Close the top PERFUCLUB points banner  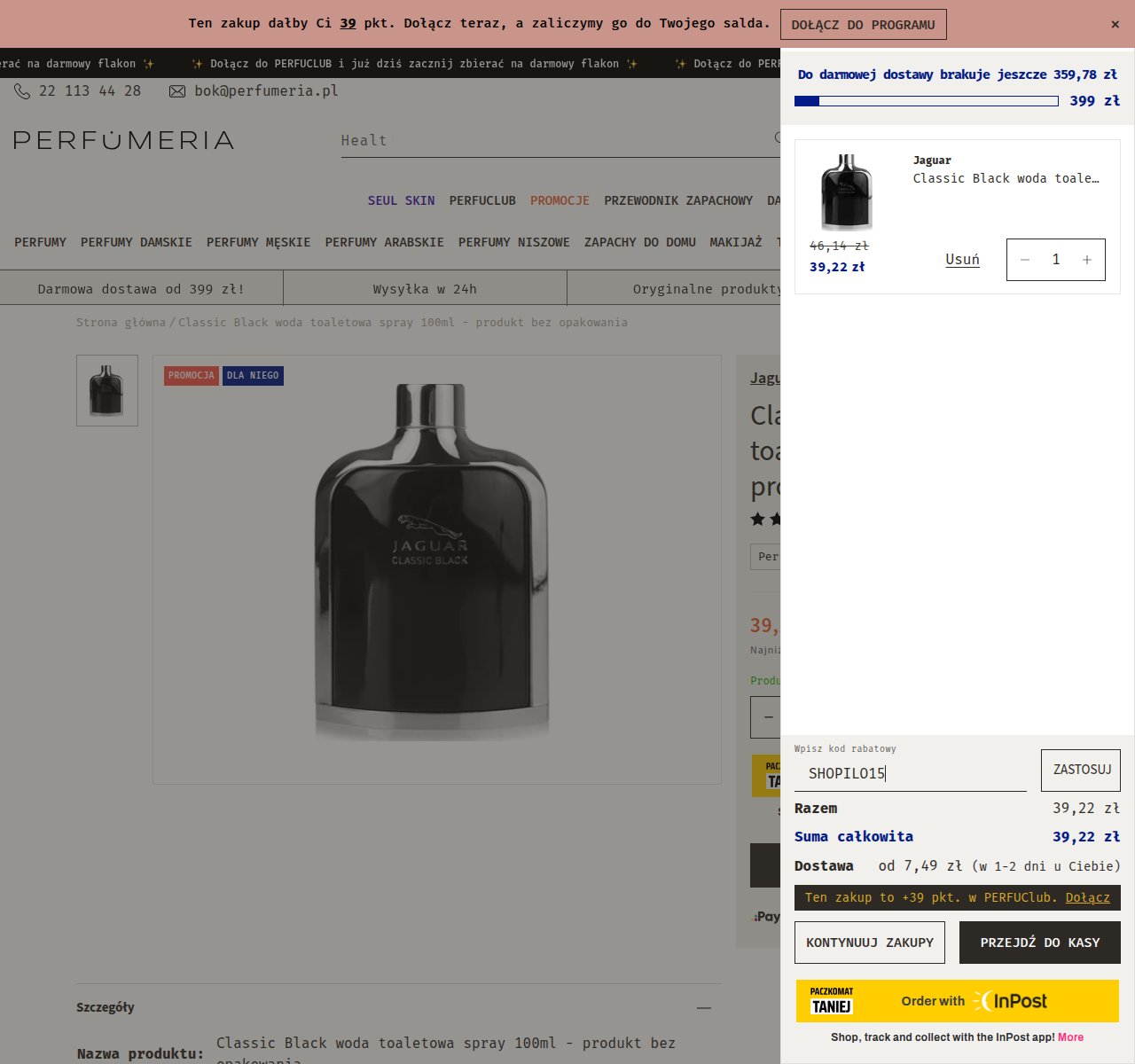(x=1115, y=25)
